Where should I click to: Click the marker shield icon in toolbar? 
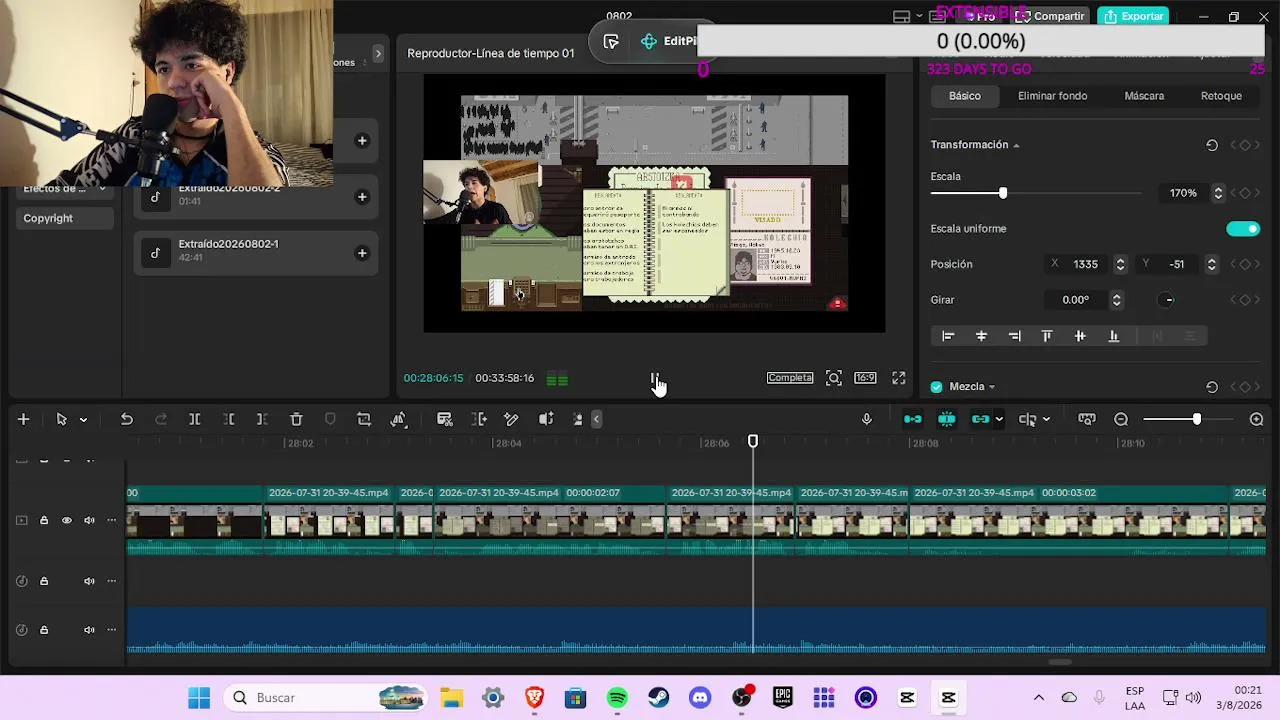330,419
